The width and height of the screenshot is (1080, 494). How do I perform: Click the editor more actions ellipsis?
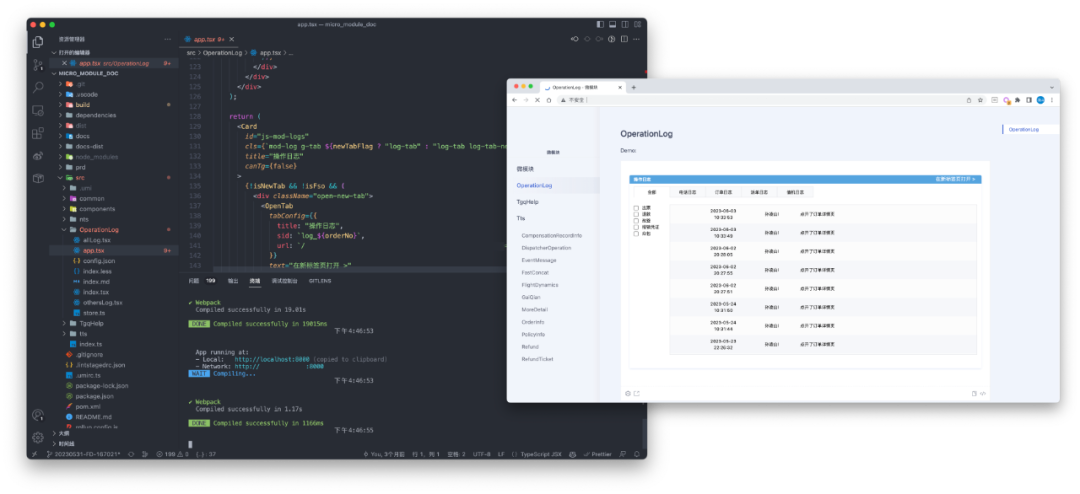coord(636,39)
